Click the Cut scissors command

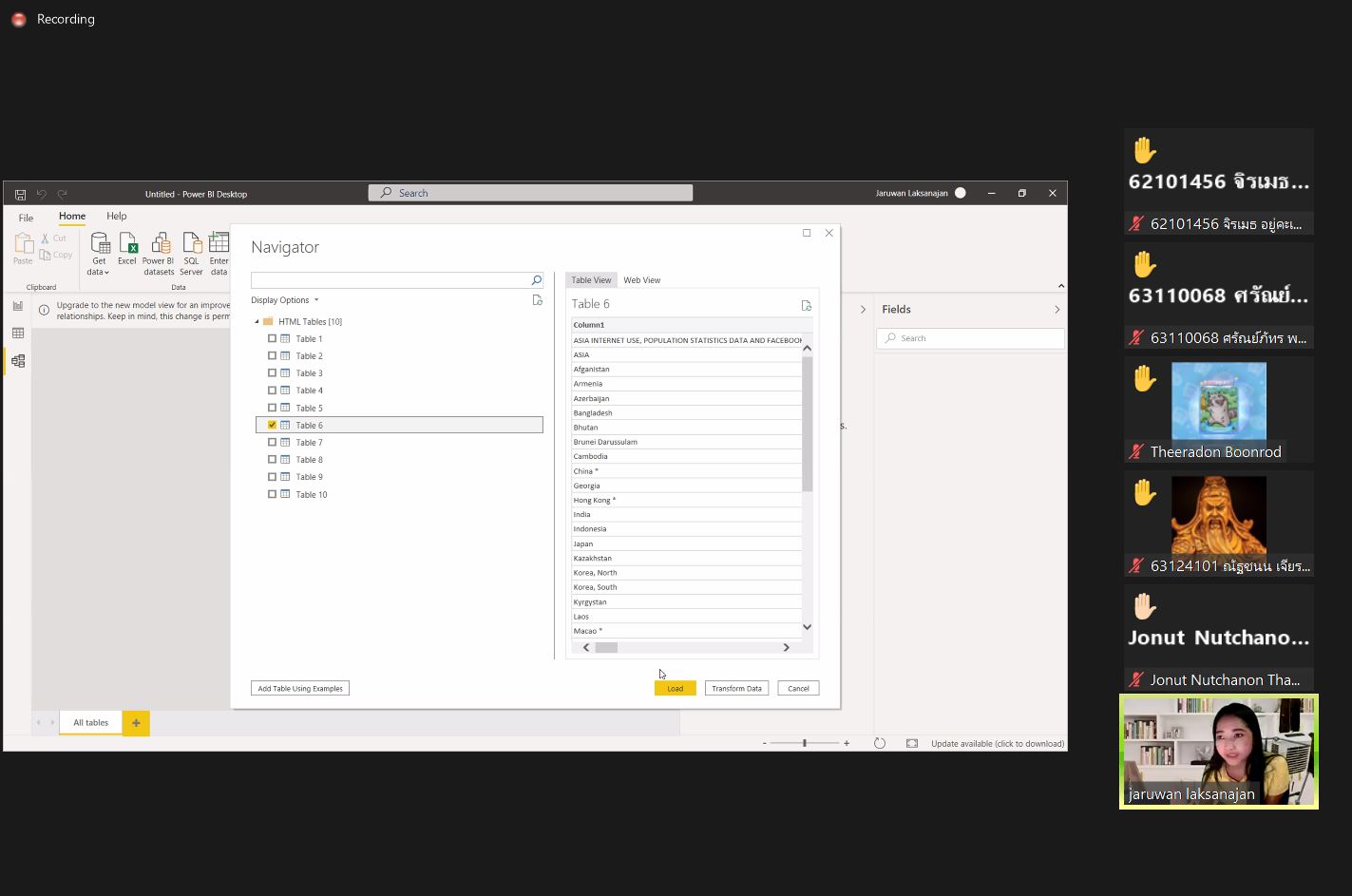tap(54, 238)
